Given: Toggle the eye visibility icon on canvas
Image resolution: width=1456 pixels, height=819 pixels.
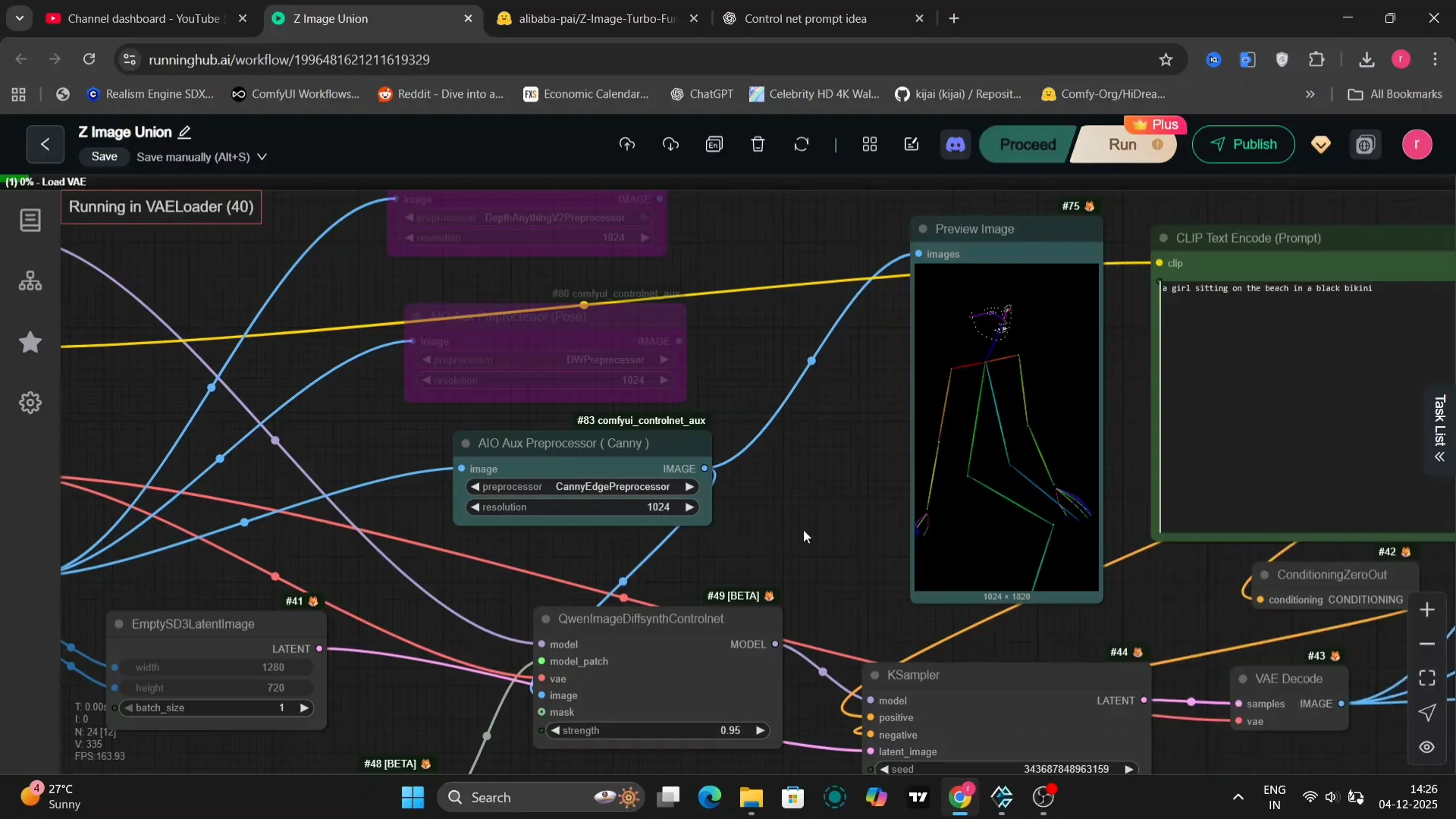Looking at the screenshot, I should tap(1426, 748).
